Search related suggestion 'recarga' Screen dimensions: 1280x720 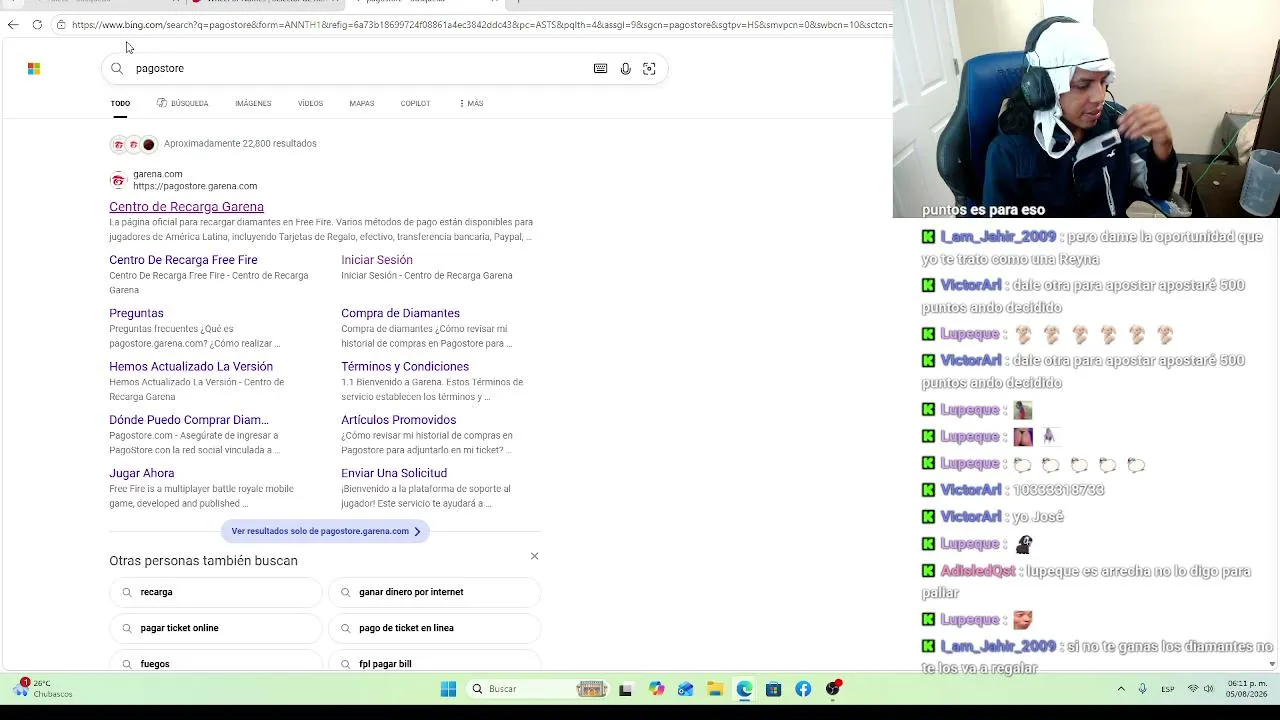(x=216, y=592)
